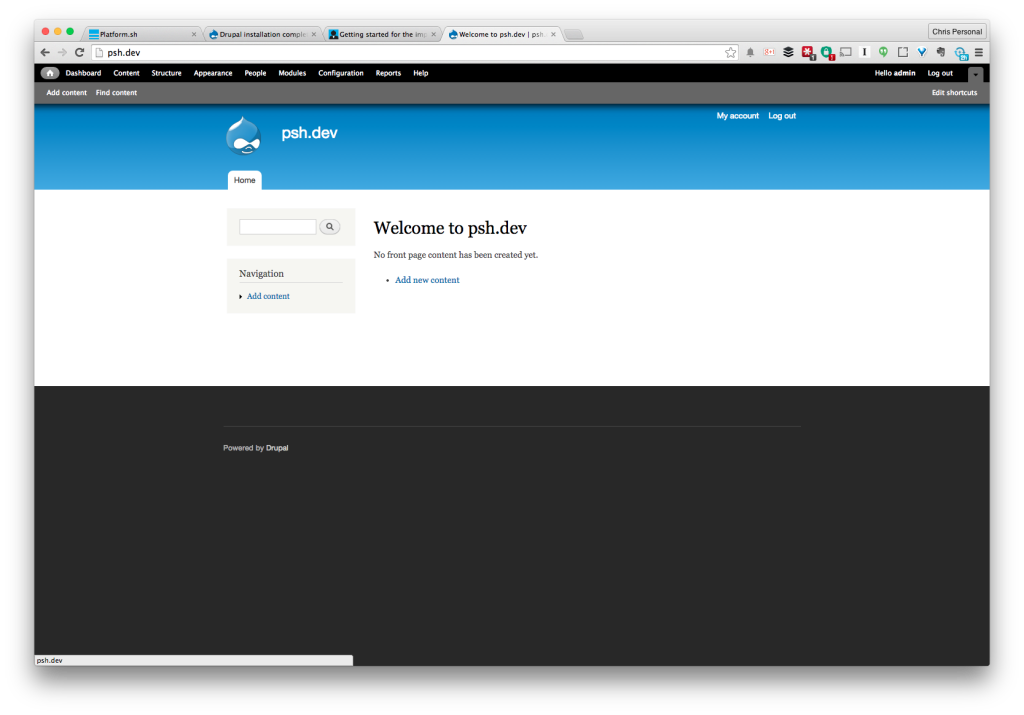Click the Drupal link in footer
Screen dimensions: 1024x715
click(277, 448)
